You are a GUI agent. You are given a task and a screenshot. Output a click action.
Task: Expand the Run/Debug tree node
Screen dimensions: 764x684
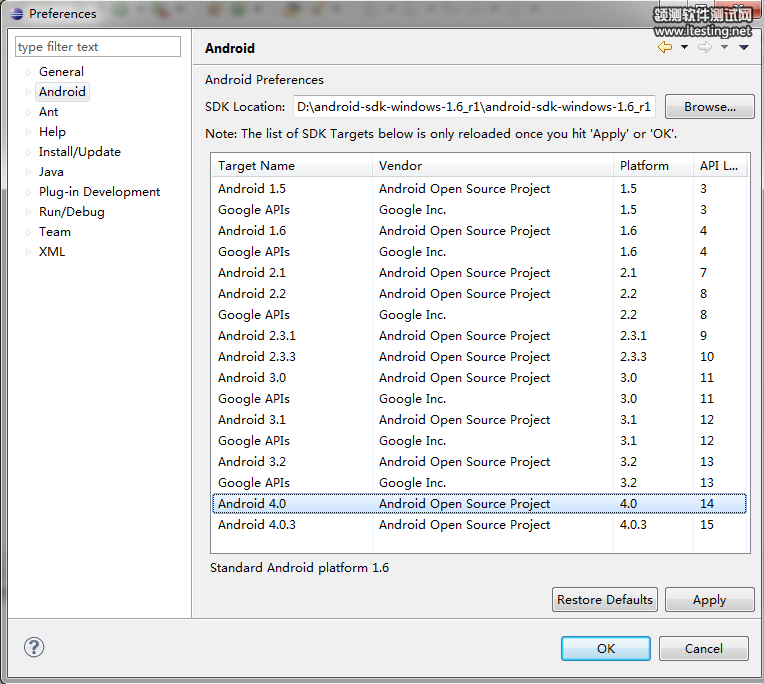click(x=28, y=212)
